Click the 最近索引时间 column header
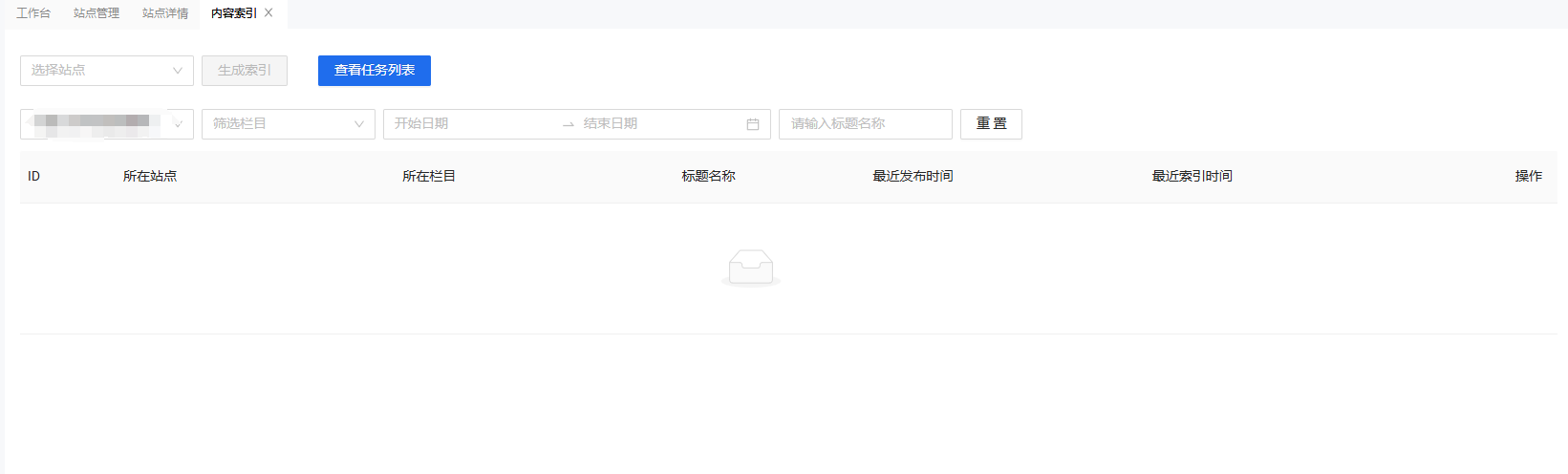Viewport: 1568px width, 474px height. tap(1192, 177)
